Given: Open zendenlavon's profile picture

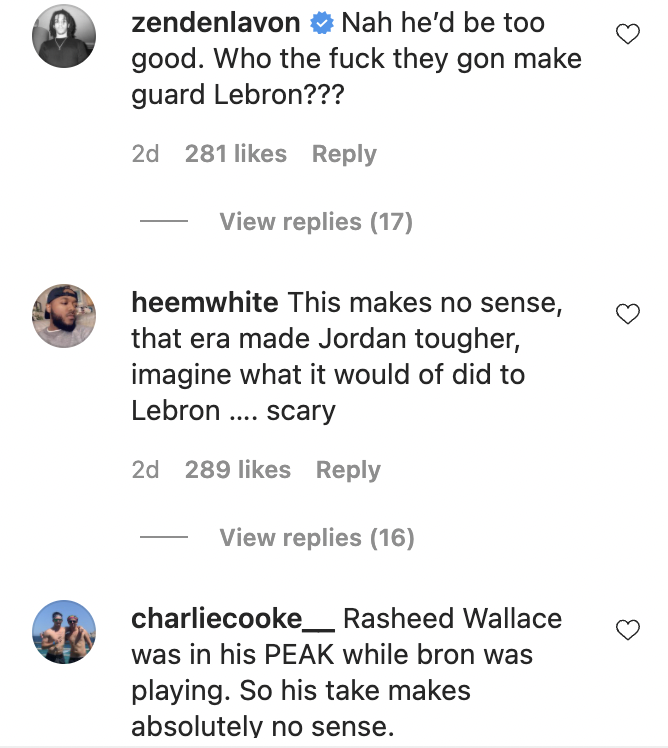Looking at the screenshot, I should [64, 38].
